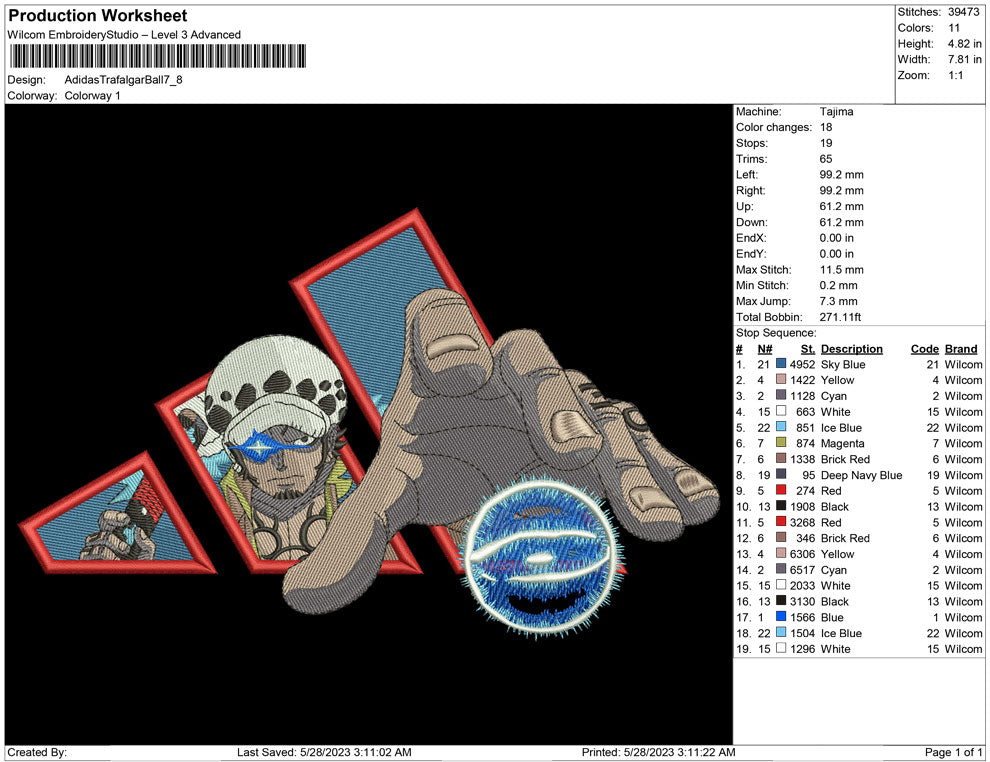Click the Wilcom EmbroideryStudio Level 3 Advanced subtitle
This screenshot has width=990, height=762.
tap(124, 35)
